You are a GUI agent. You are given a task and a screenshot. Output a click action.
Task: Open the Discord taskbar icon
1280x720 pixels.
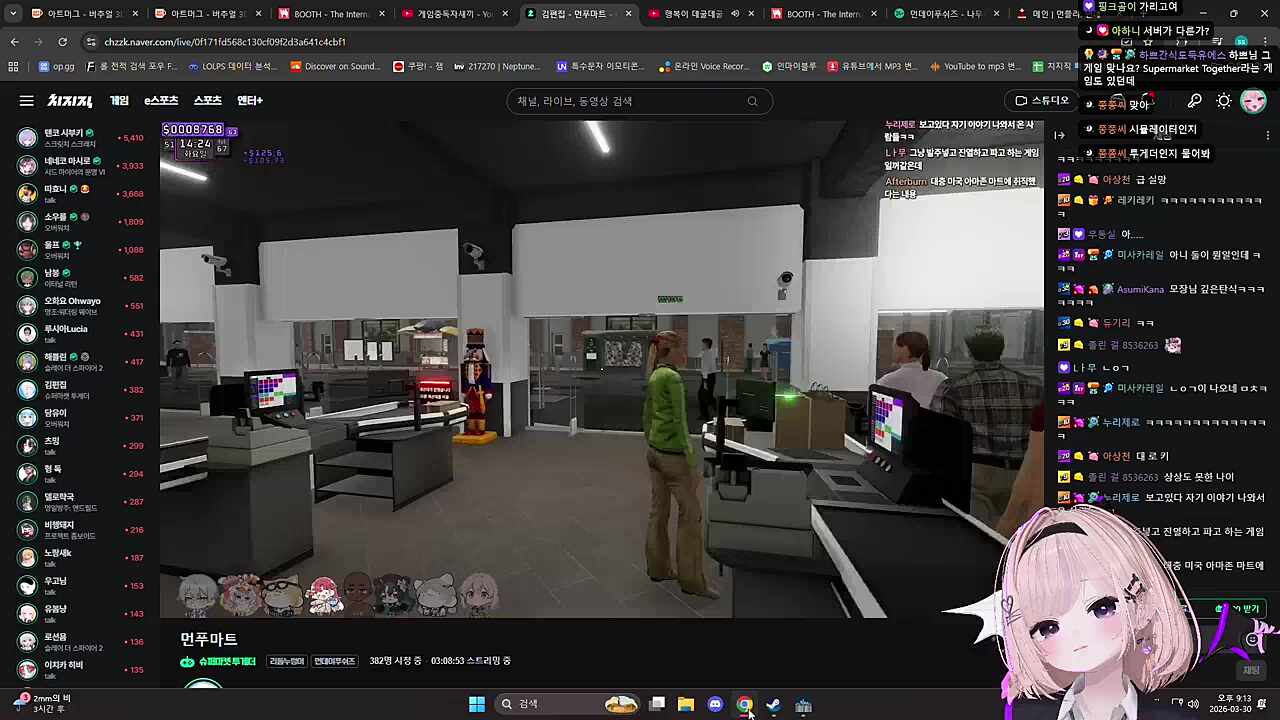click(715, 705)
